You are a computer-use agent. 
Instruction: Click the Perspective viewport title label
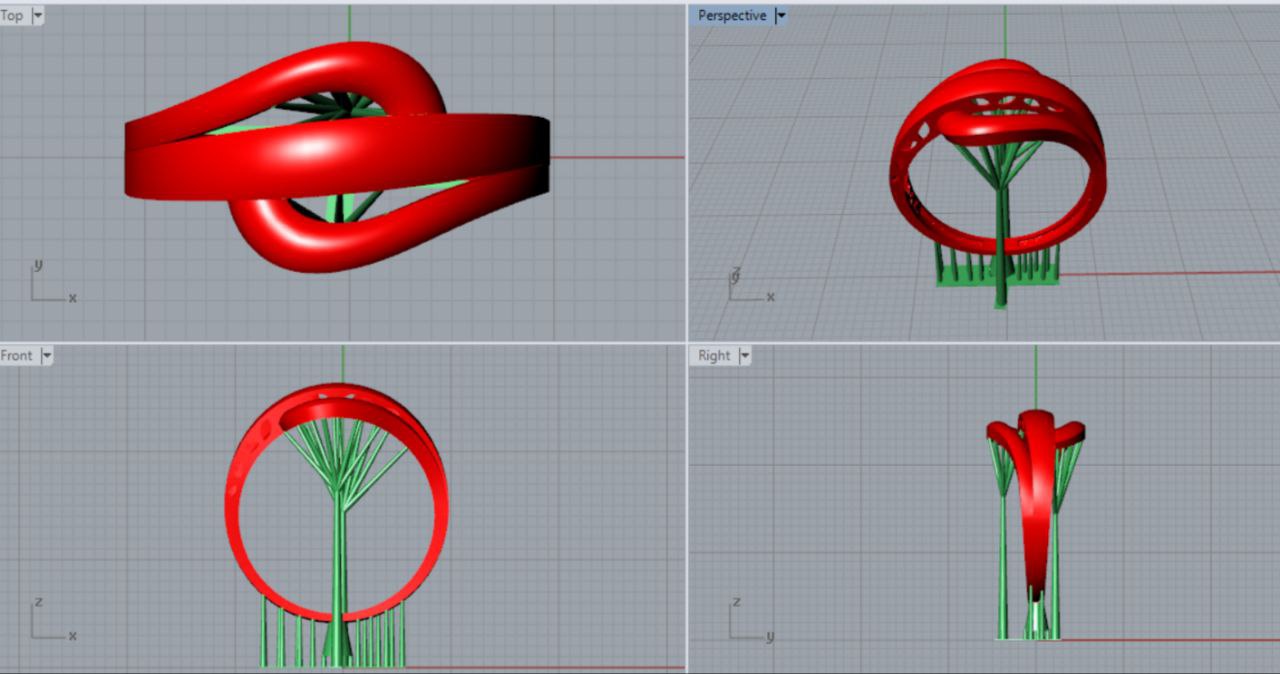(732, 16)
